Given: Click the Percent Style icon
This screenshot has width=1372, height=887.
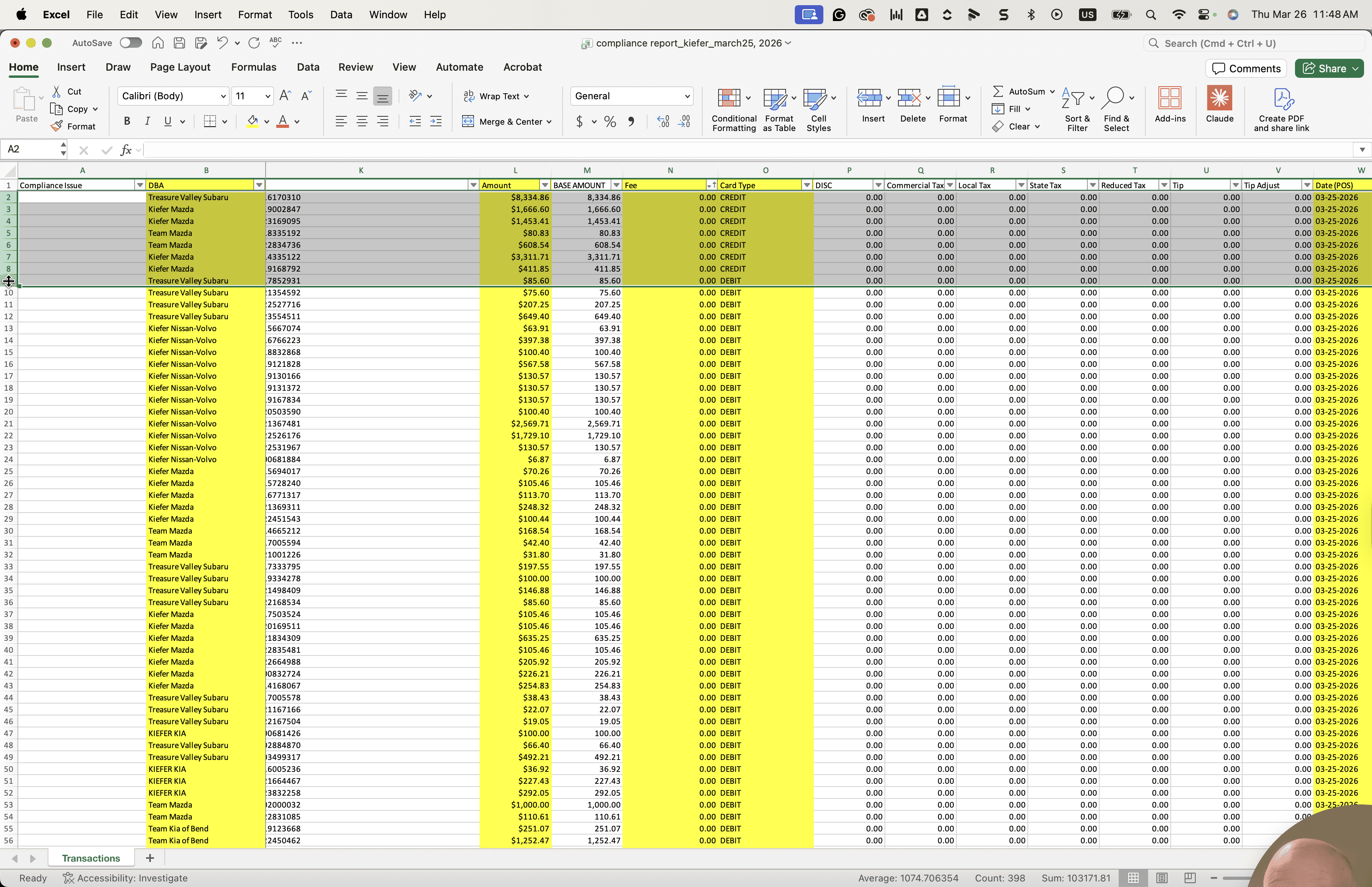Looking at the screenshot, I should (610, 121).
